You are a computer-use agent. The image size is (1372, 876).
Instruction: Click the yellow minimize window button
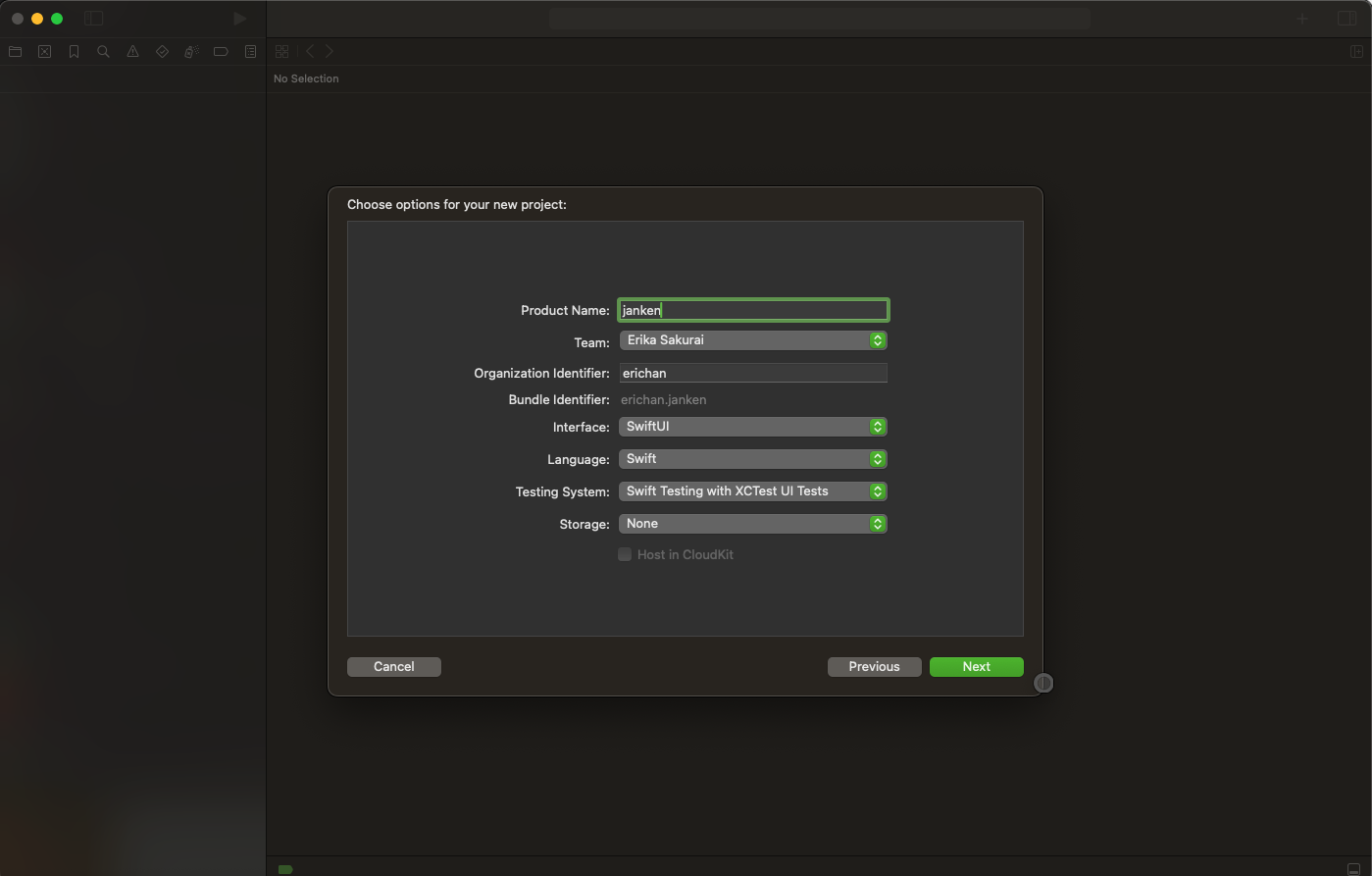pos(37,19)
